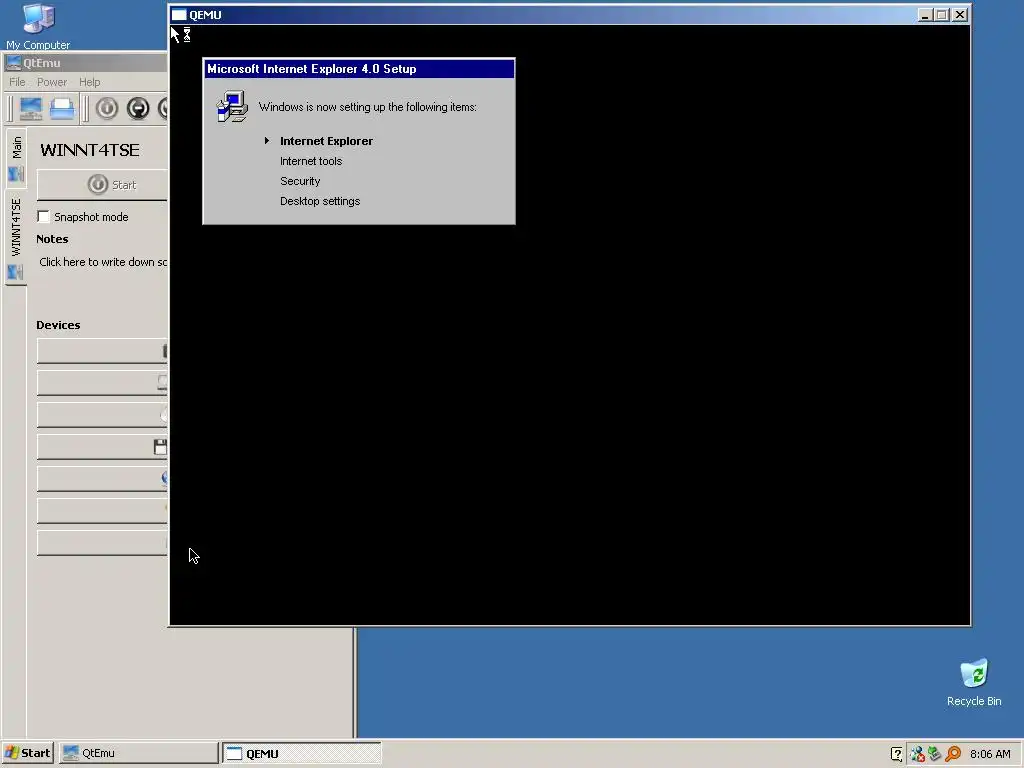Click the dark stop machine icon in QtEmu toolbar
The width and height of the screenshot is (1024, 768).
(138, 108)
